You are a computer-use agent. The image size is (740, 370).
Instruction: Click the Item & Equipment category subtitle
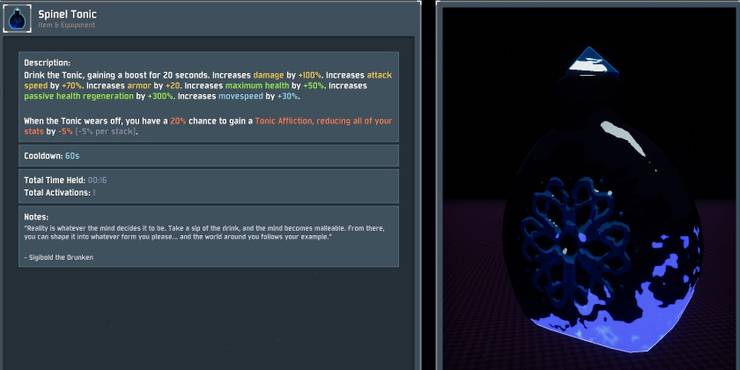67,25
